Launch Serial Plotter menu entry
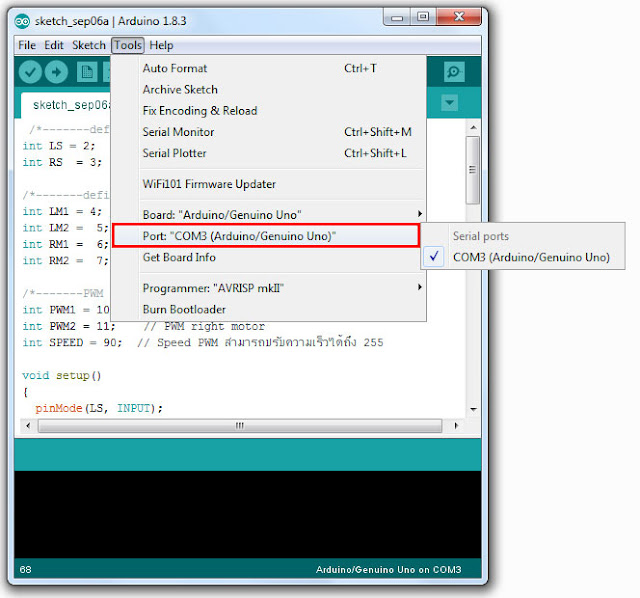The image size is (640, 598). tap(269, 153)
